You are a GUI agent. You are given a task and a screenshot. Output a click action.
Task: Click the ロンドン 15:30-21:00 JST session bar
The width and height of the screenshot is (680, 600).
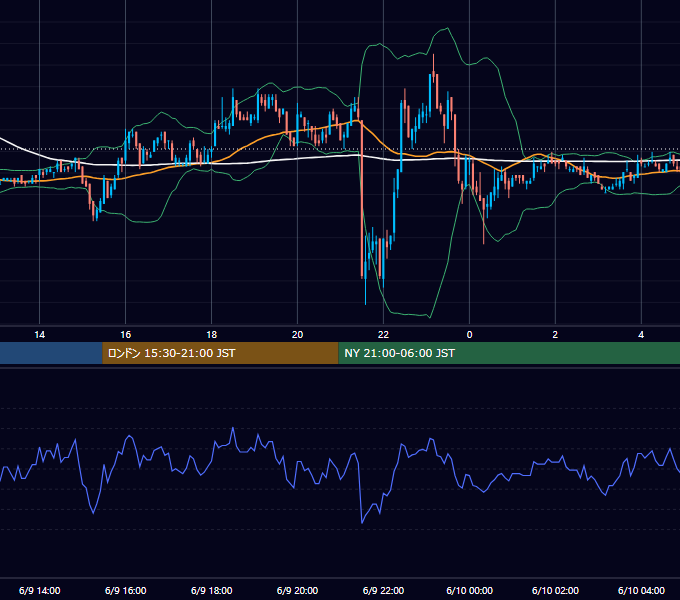click(x=220, y=353)
